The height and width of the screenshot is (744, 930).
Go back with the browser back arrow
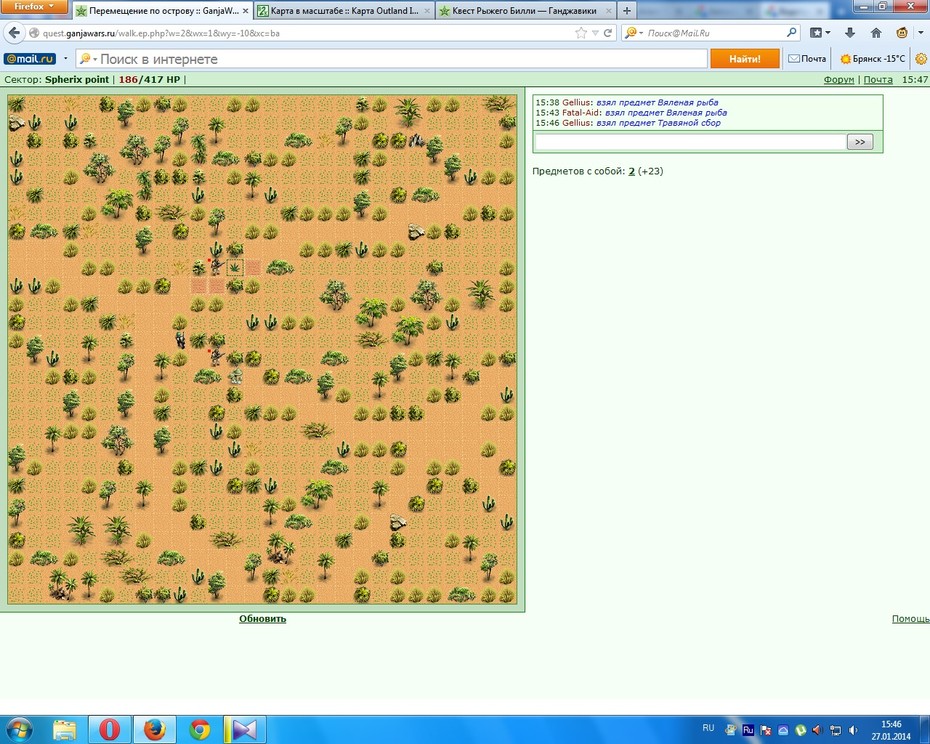tap(15, 33)
